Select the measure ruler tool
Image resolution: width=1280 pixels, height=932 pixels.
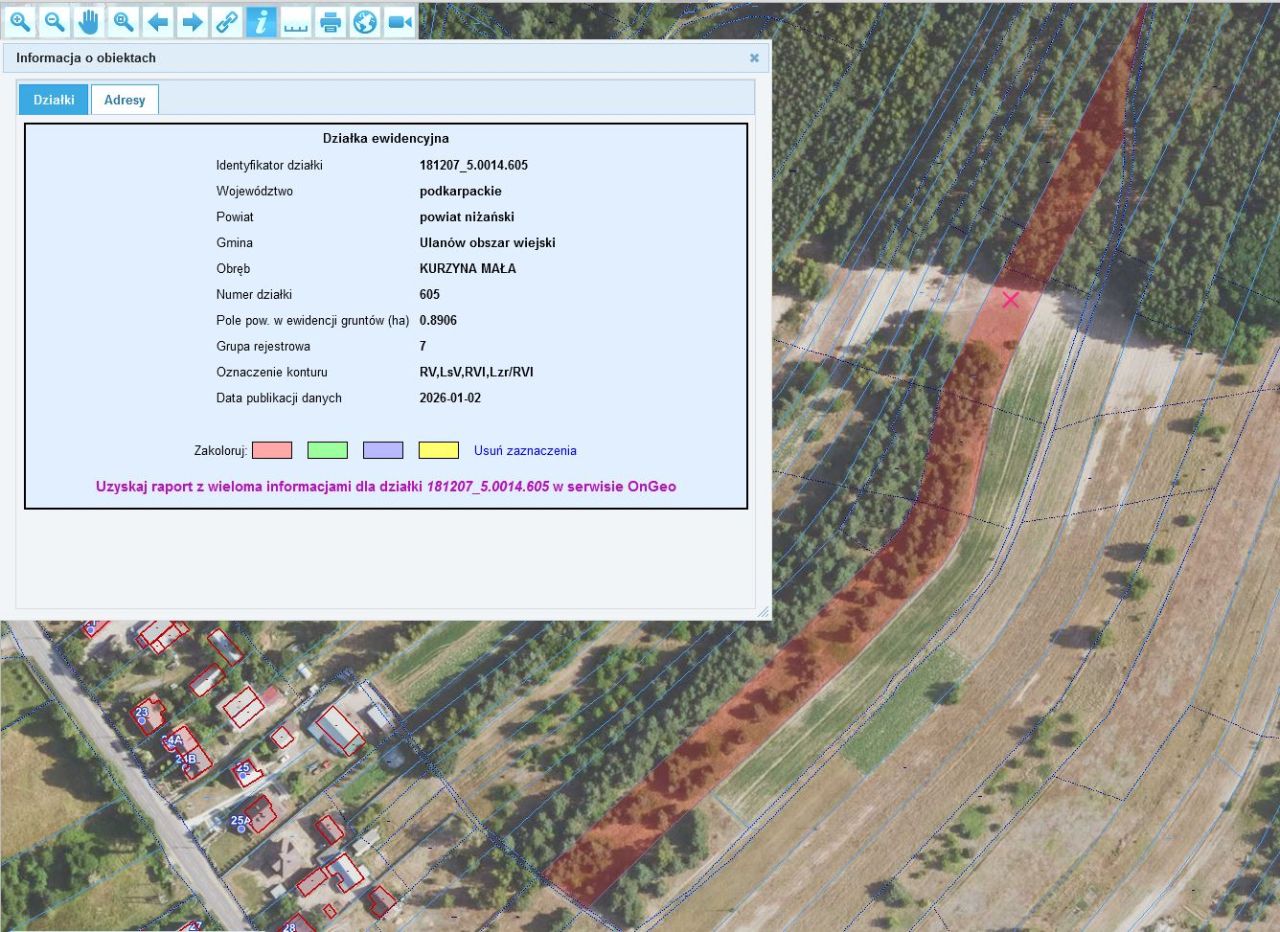(295, 21)
